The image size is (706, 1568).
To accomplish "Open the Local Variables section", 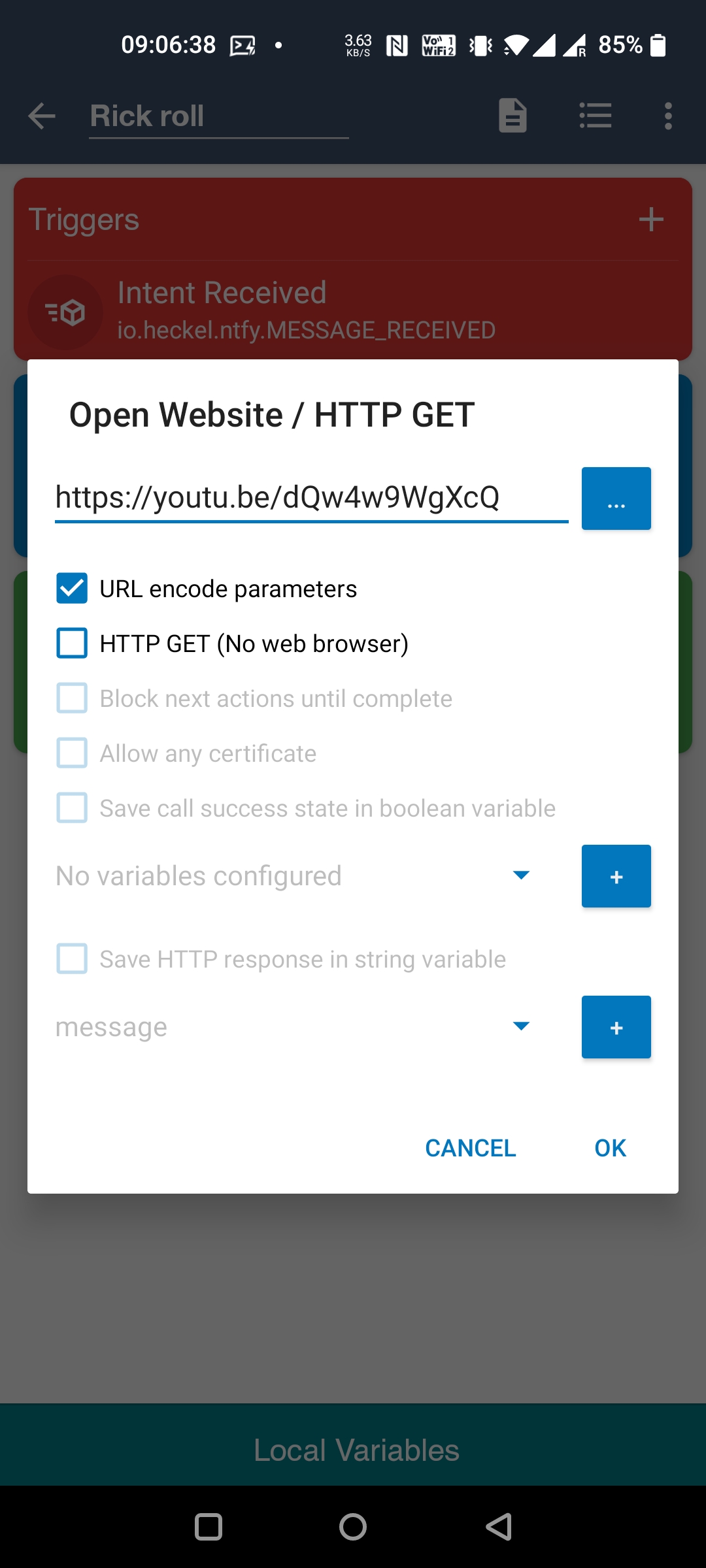I will click(356, 1450).
